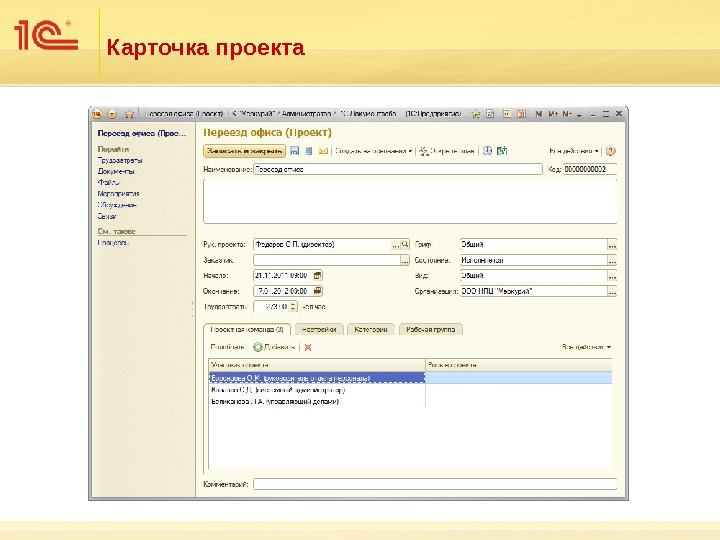Open the form's Все действия menu
The width and height of the screenshot is (720, 540).
[x=574, y=151]
